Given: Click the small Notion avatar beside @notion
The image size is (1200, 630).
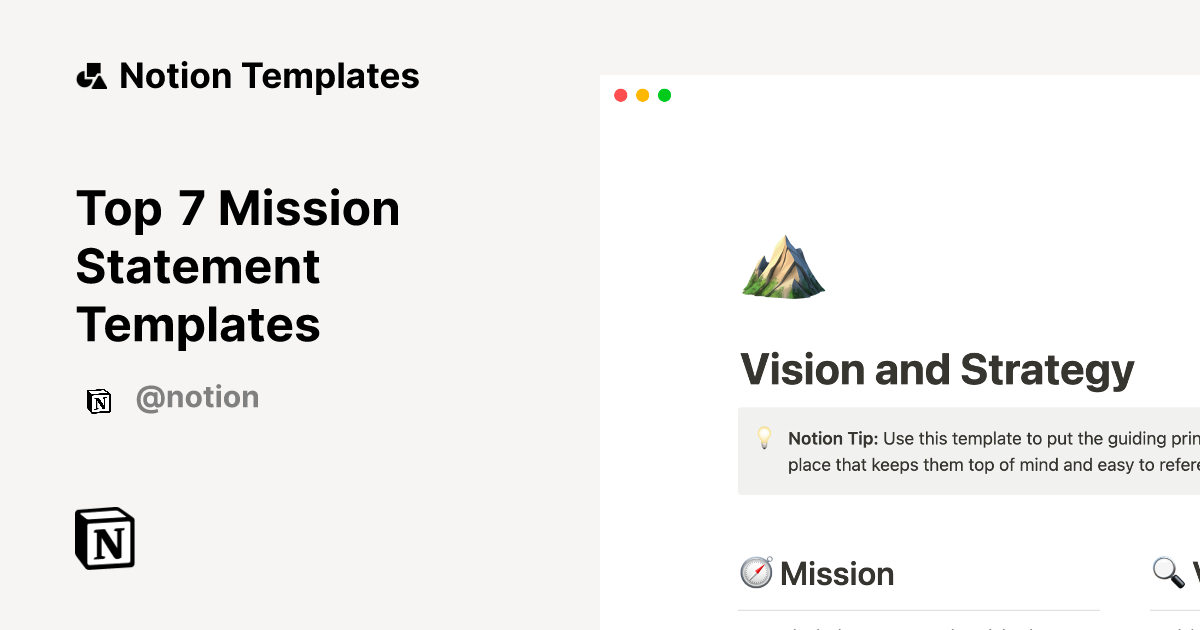Looking at the screenshot, I should click(x=99, y=400).
